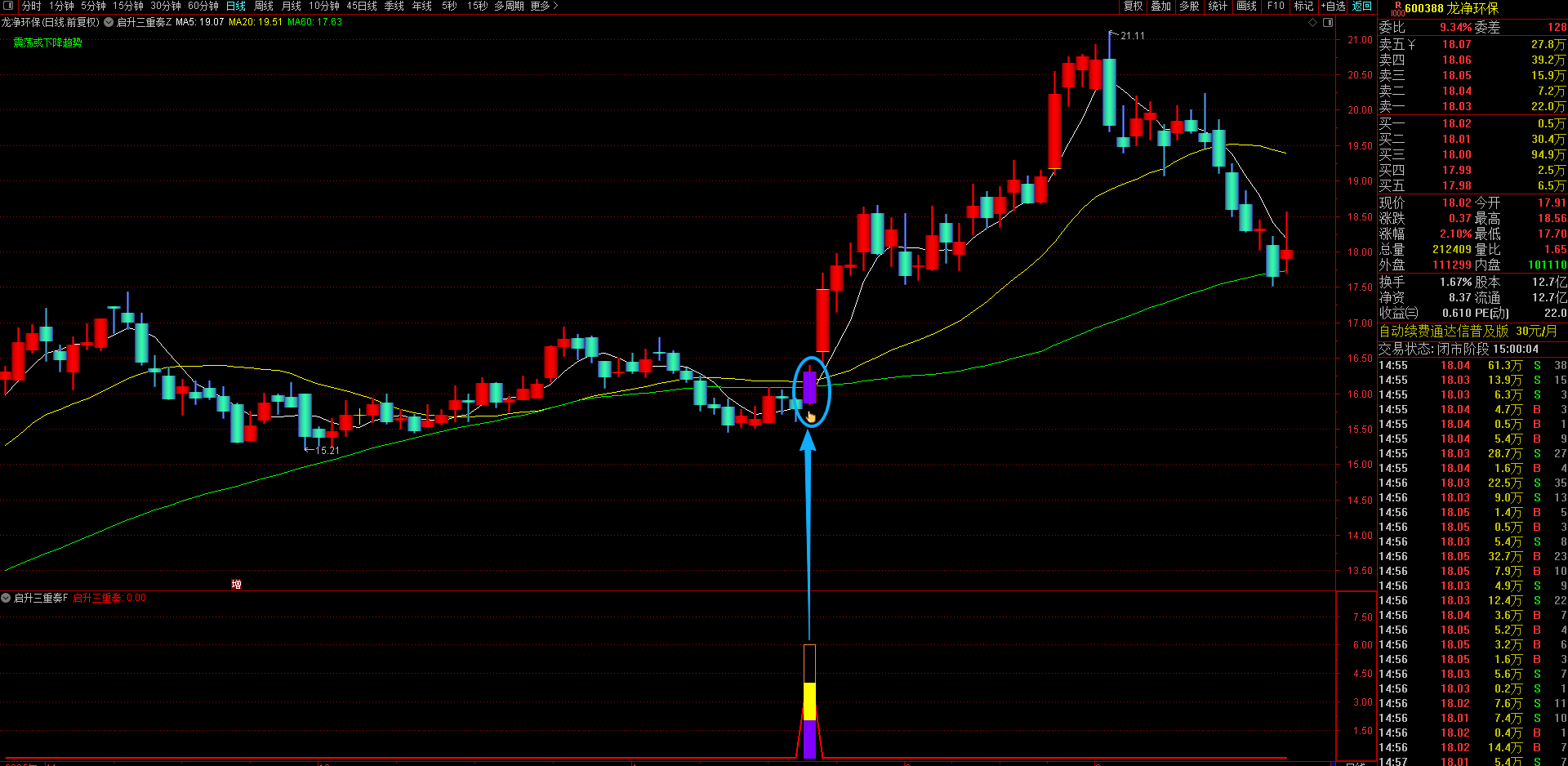The image size is (1568, 766).
Task: Click the 收益(三) 0.610 field
Action: point(1425,313)
